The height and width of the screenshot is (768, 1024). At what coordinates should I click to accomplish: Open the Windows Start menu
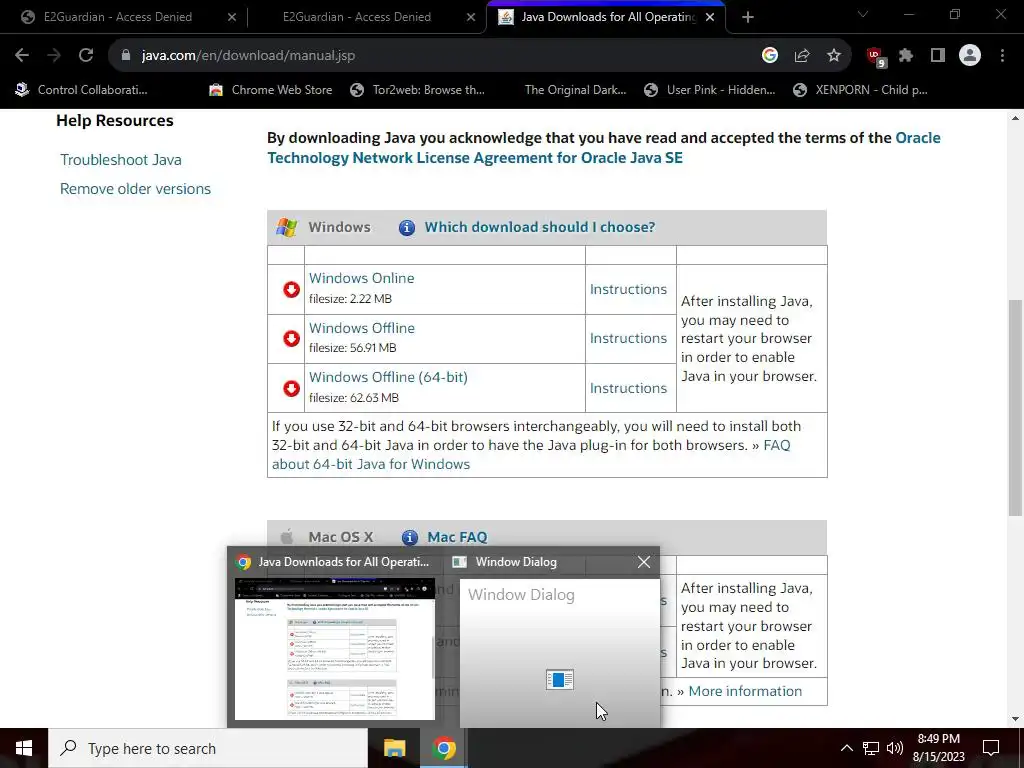pos(24,748)
